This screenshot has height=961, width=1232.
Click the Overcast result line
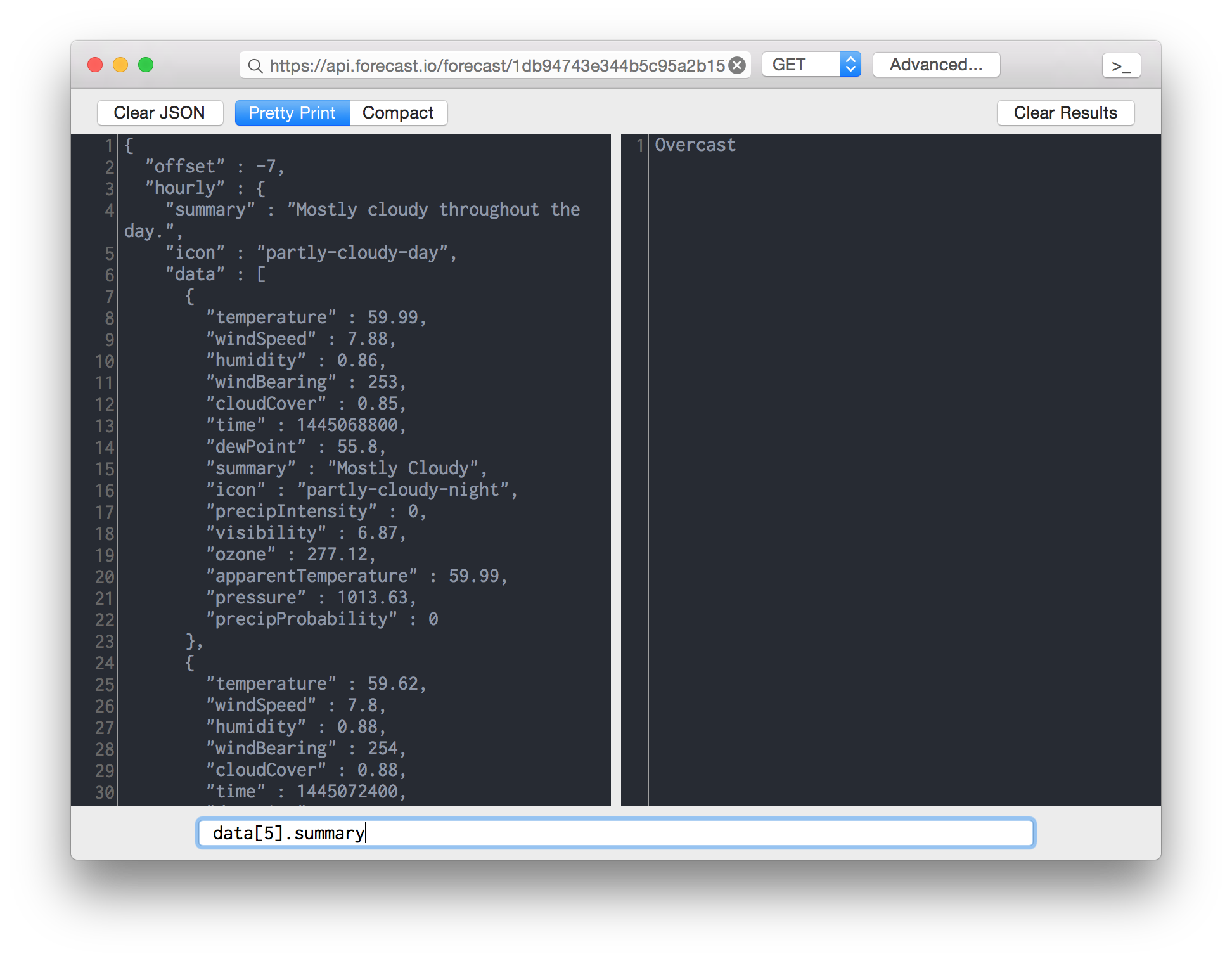pos(695,145)
